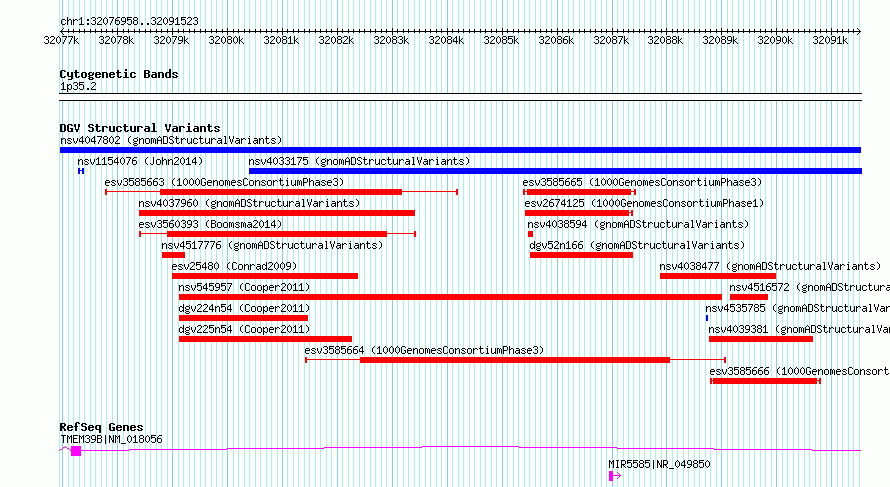The height and width of the screenshot is (487, 890).
Task: Open the nsv4517776 gnomAD label
Action: coord(272,245)
